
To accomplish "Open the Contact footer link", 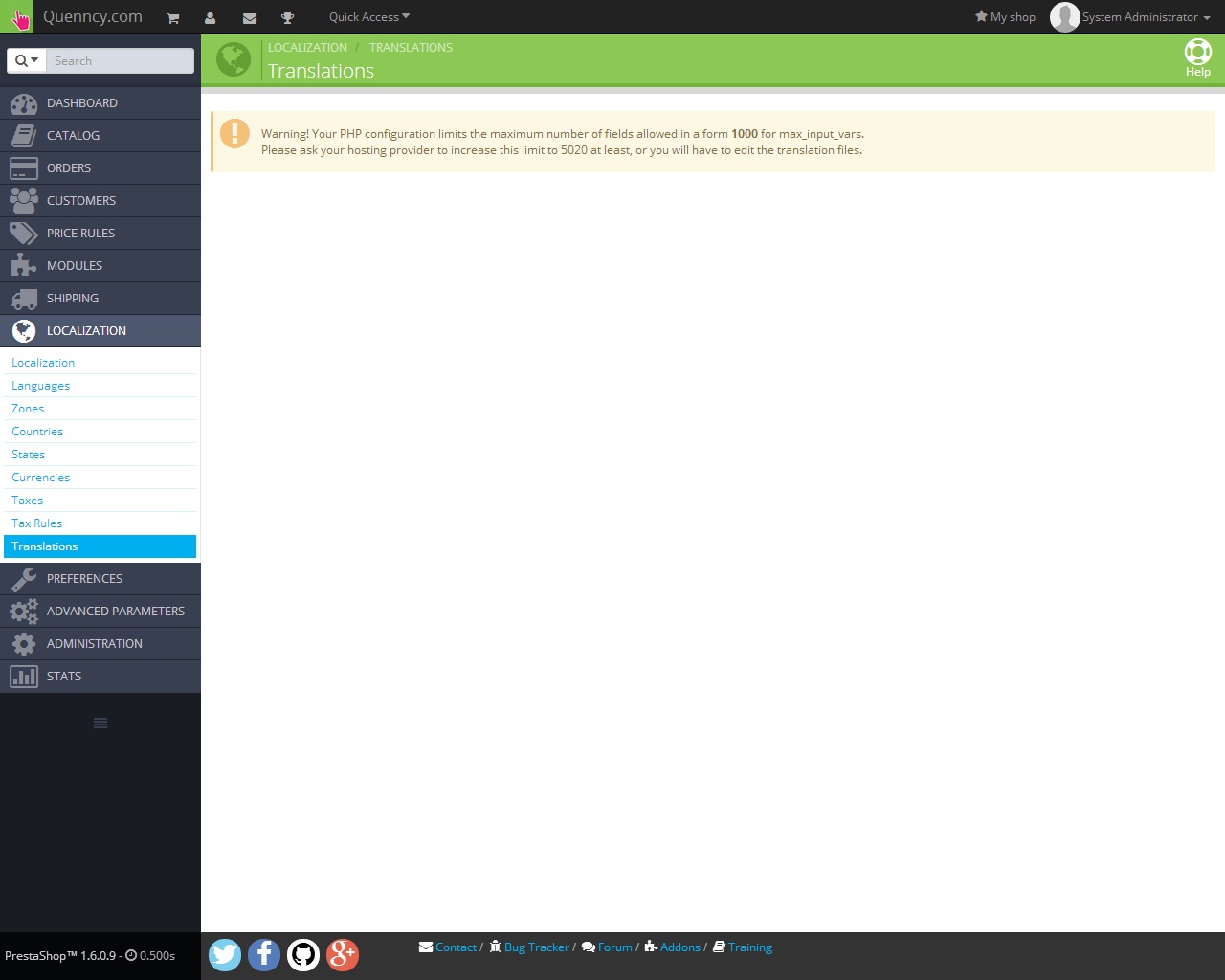I will click(448, 947).
